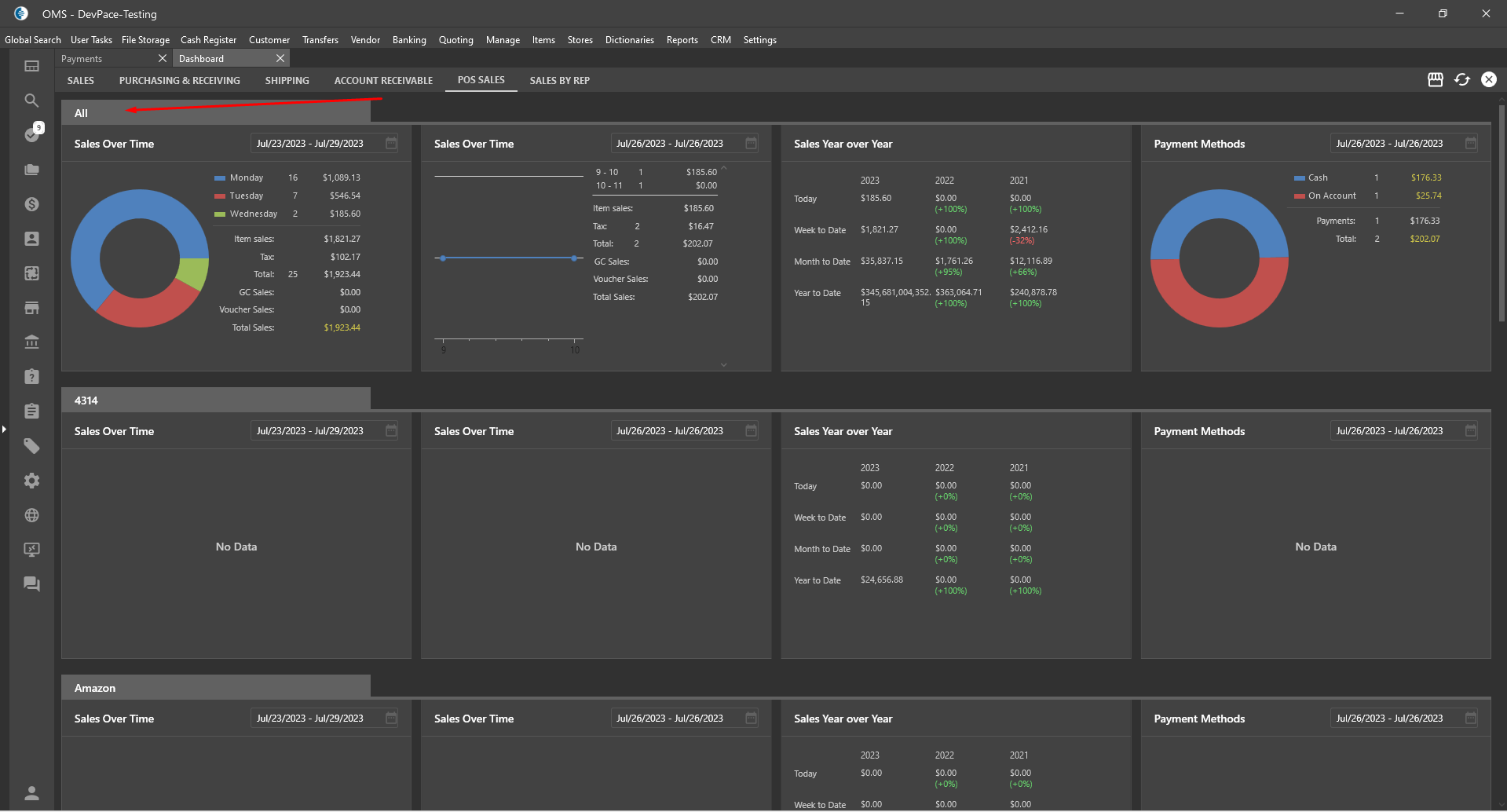Image resolution: width=1507 pixels, height=812 pixels.
Task: Open tasks icon with badge 9
Action: pyautogui.click(x=32, y=134)
